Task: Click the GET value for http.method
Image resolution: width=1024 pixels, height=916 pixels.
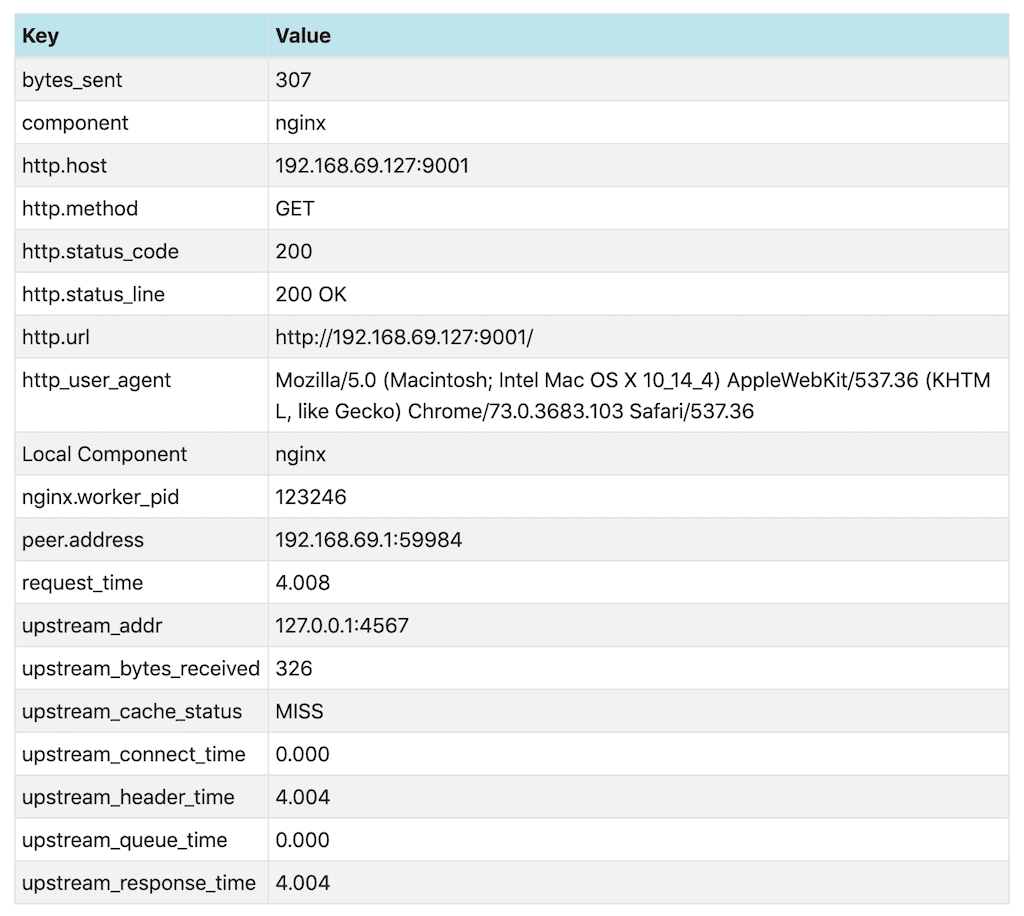Action: (x=295, y=209)
